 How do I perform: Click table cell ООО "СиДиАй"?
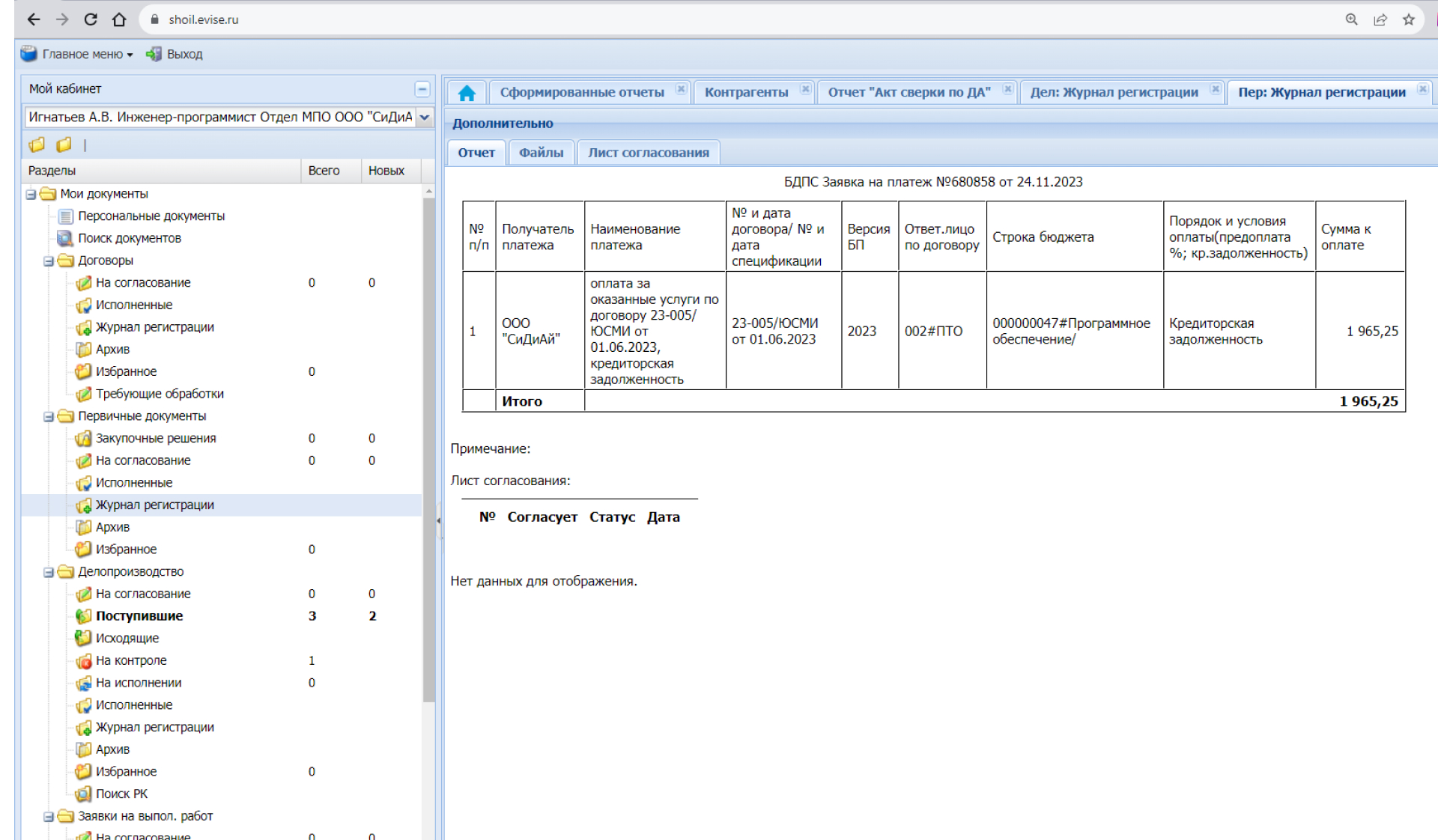pos(539,331)
